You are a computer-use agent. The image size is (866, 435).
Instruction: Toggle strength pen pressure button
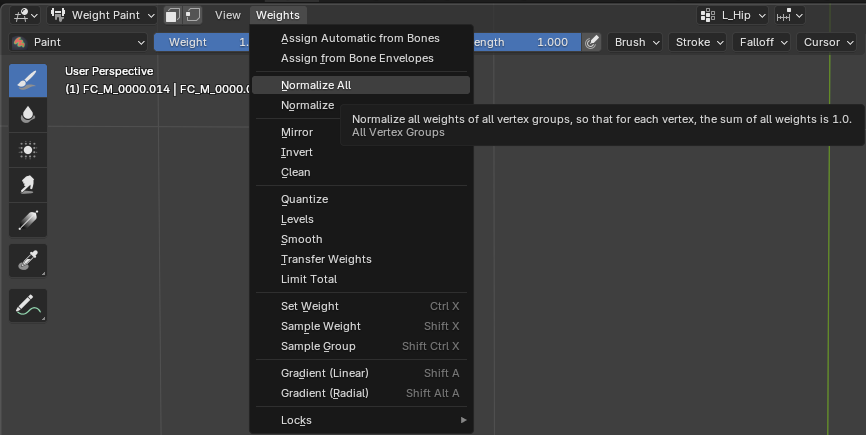592,42
